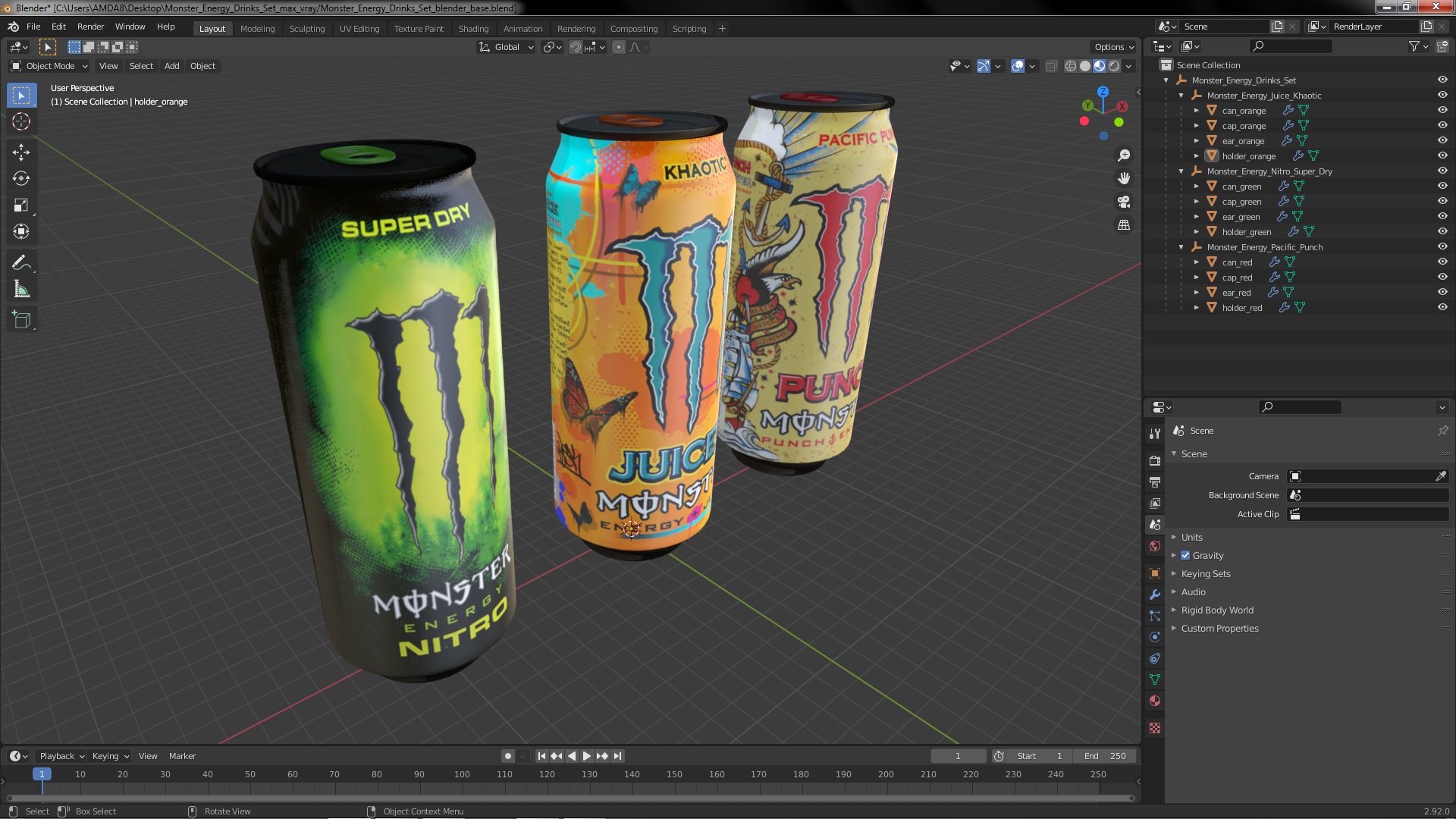Click the End frame 250 field

(1105, 756)
